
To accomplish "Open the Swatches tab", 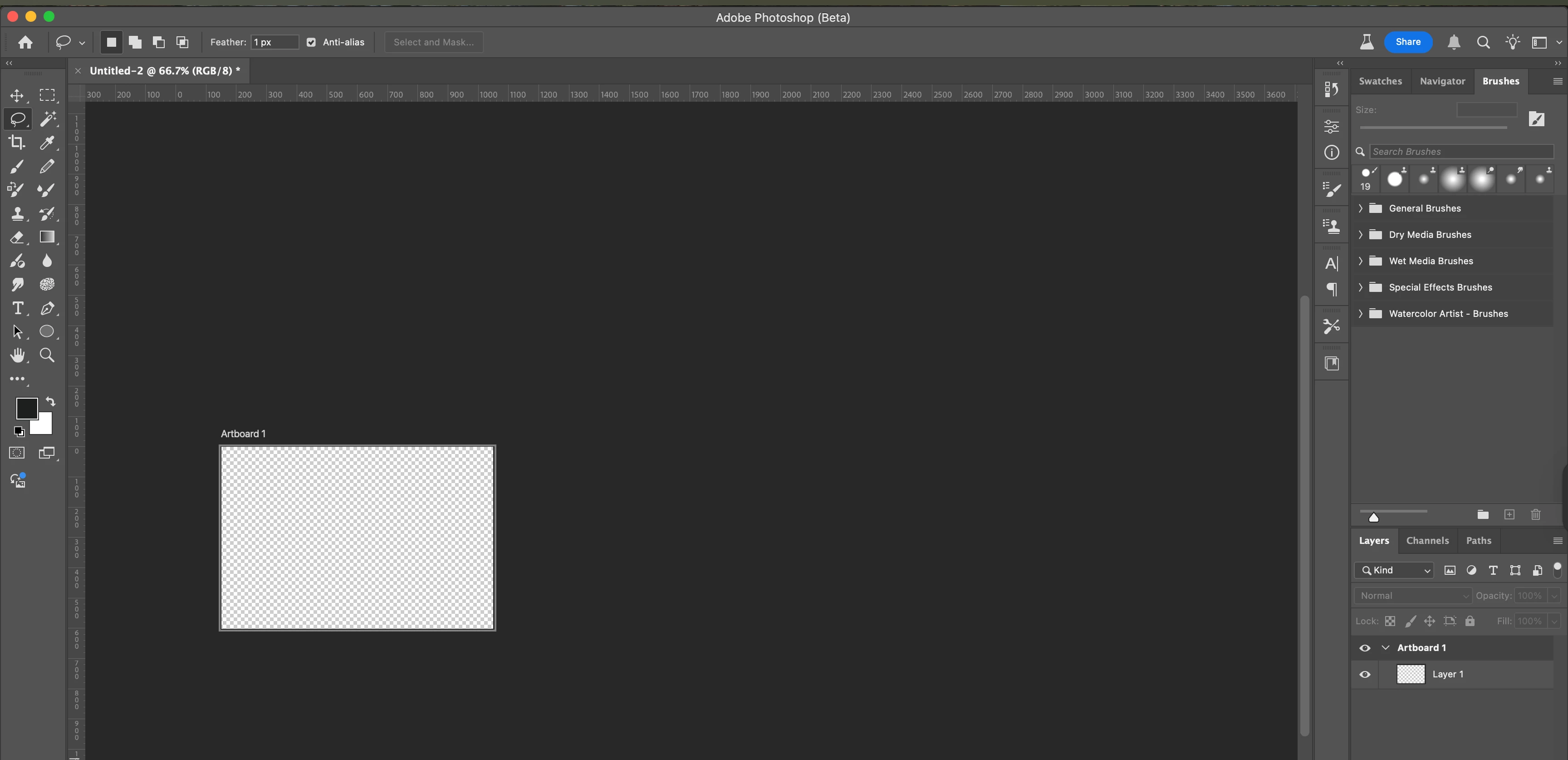I will [x=1380, y=81].
